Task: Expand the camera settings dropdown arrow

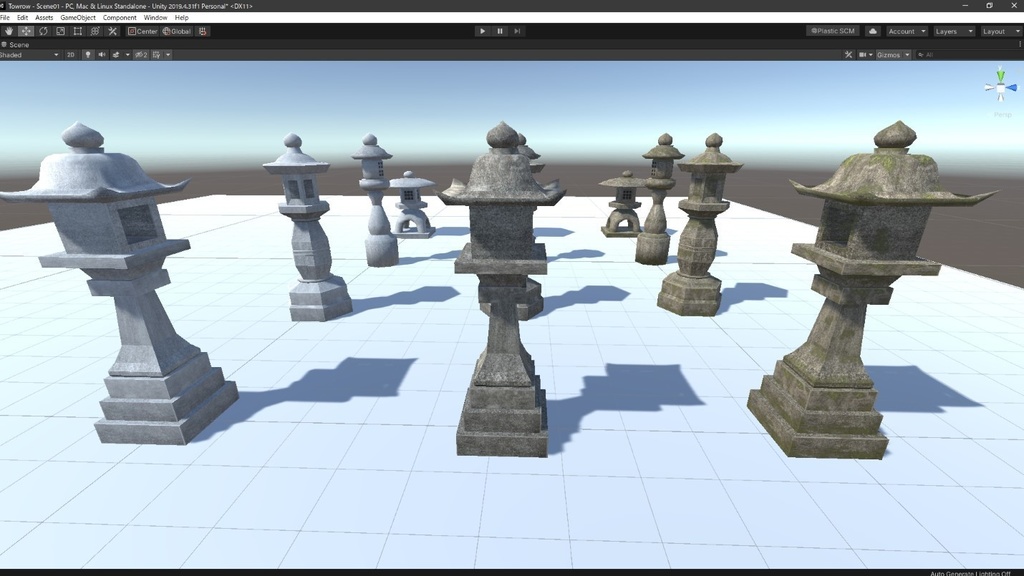Action: coord(871,55)
